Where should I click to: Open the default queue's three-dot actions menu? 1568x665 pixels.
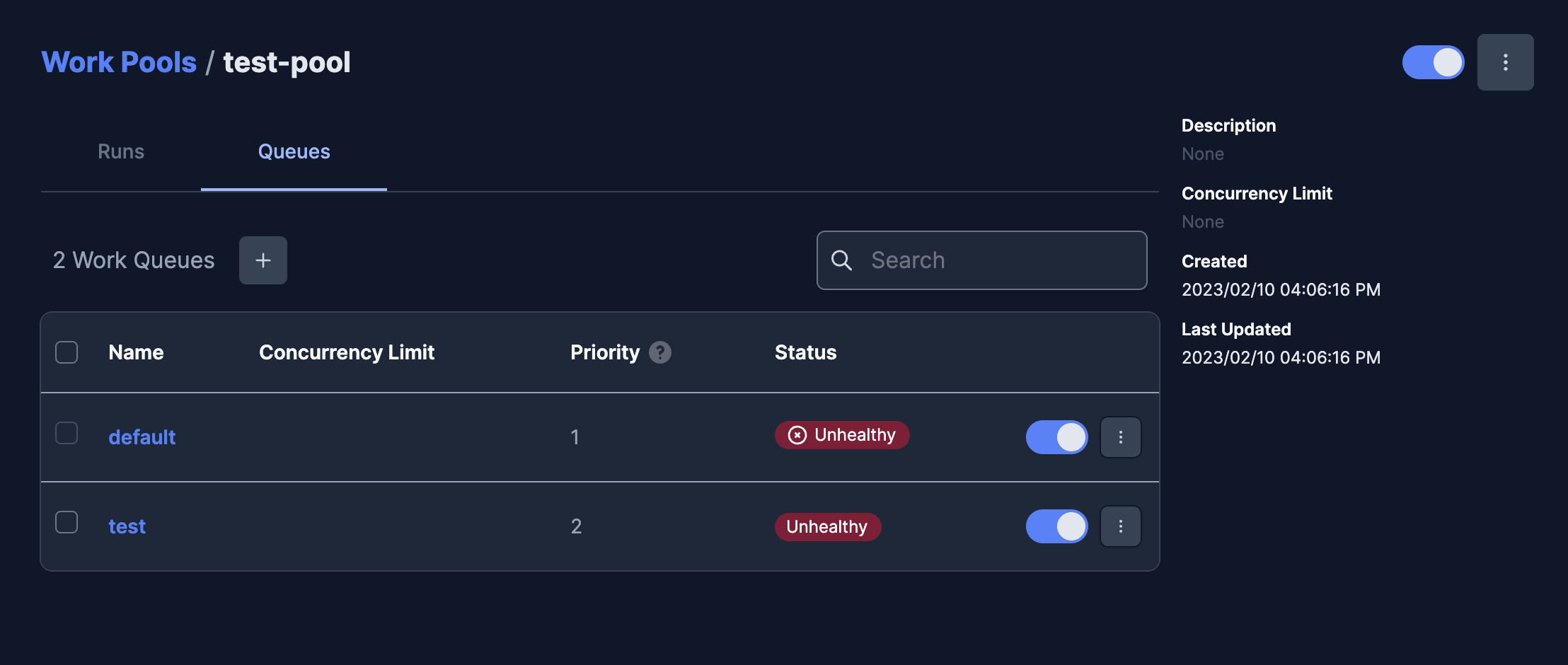[1121, 437]
